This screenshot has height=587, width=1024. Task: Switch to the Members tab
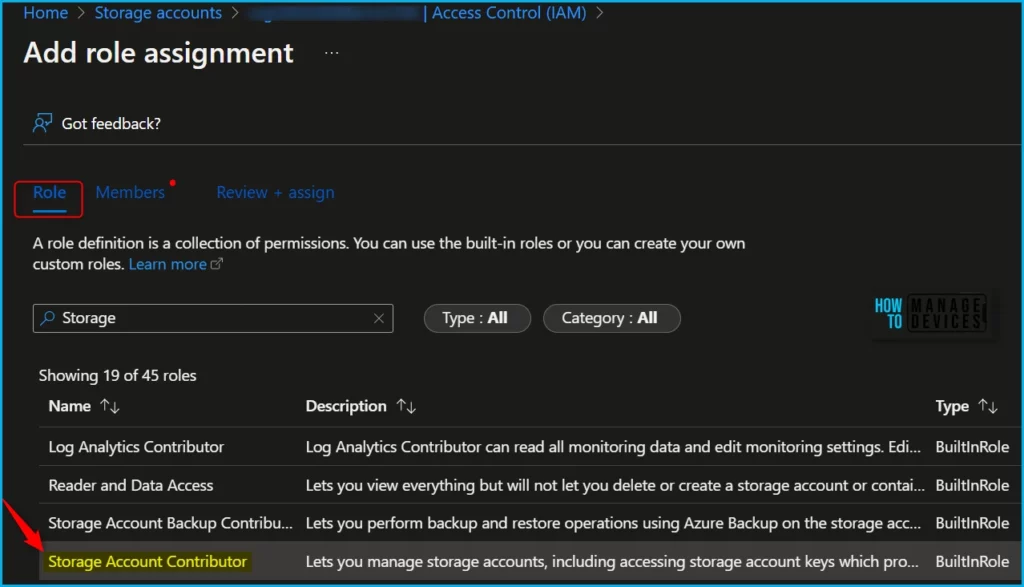click(130, 193)
